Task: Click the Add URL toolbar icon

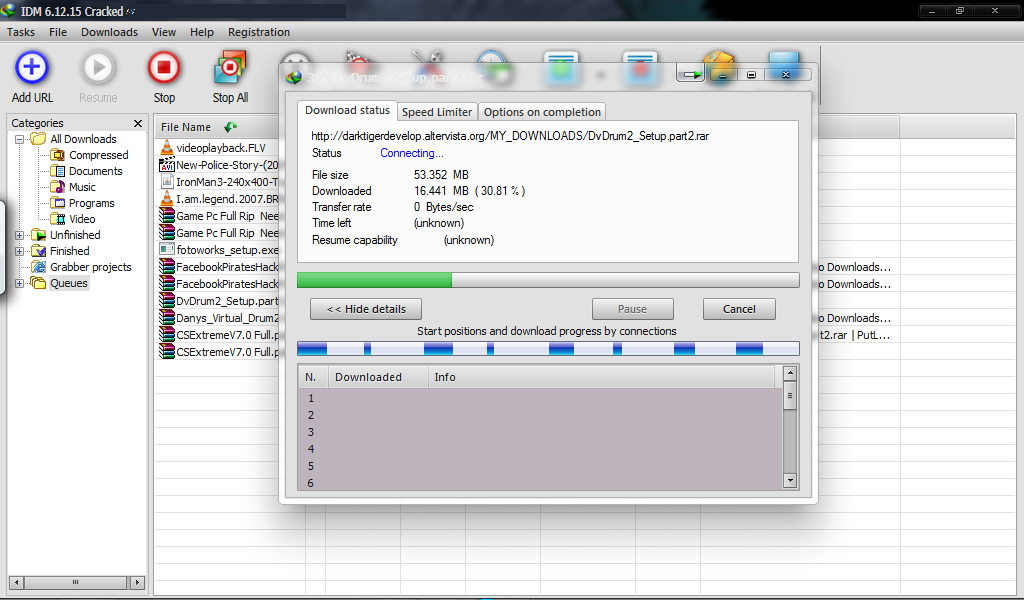Action: point(32,68)
